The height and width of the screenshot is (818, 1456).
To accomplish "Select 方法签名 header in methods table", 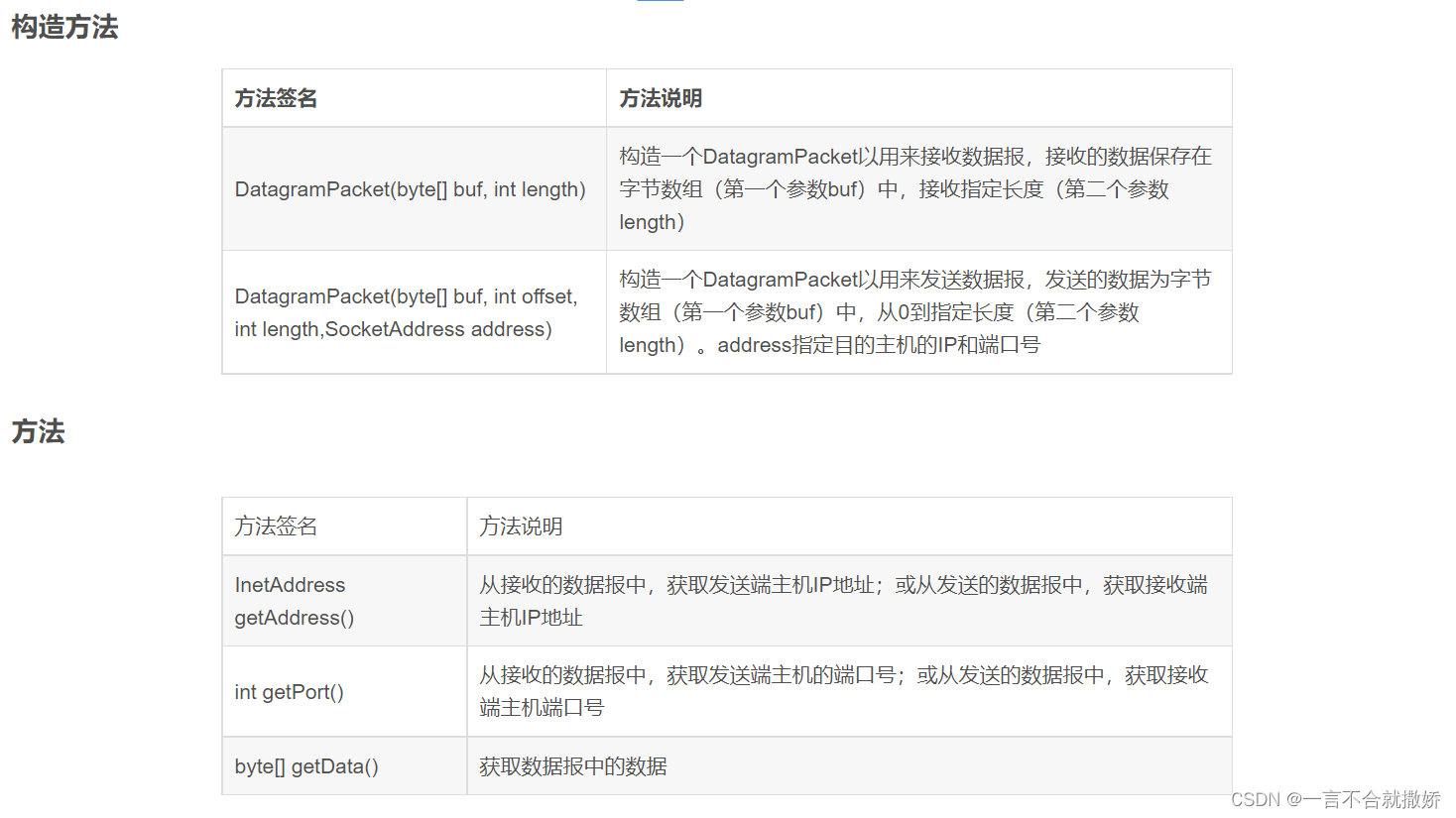I will (276, 526).
